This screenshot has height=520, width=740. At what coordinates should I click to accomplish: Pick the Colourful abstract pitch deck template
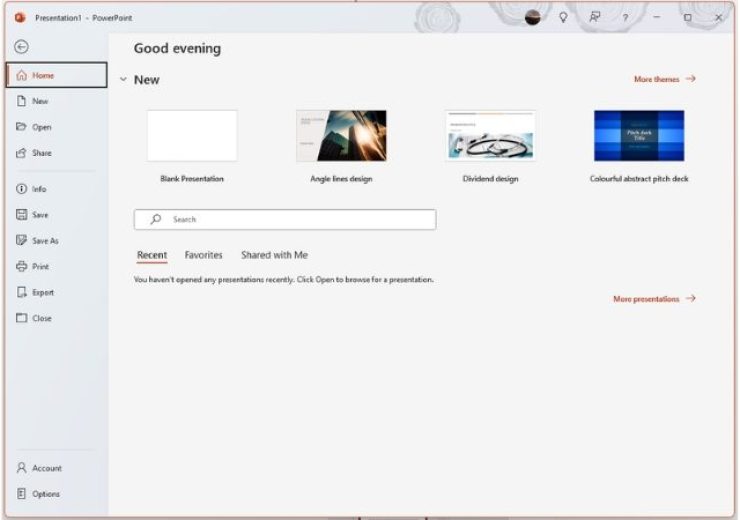pos(639,136)
